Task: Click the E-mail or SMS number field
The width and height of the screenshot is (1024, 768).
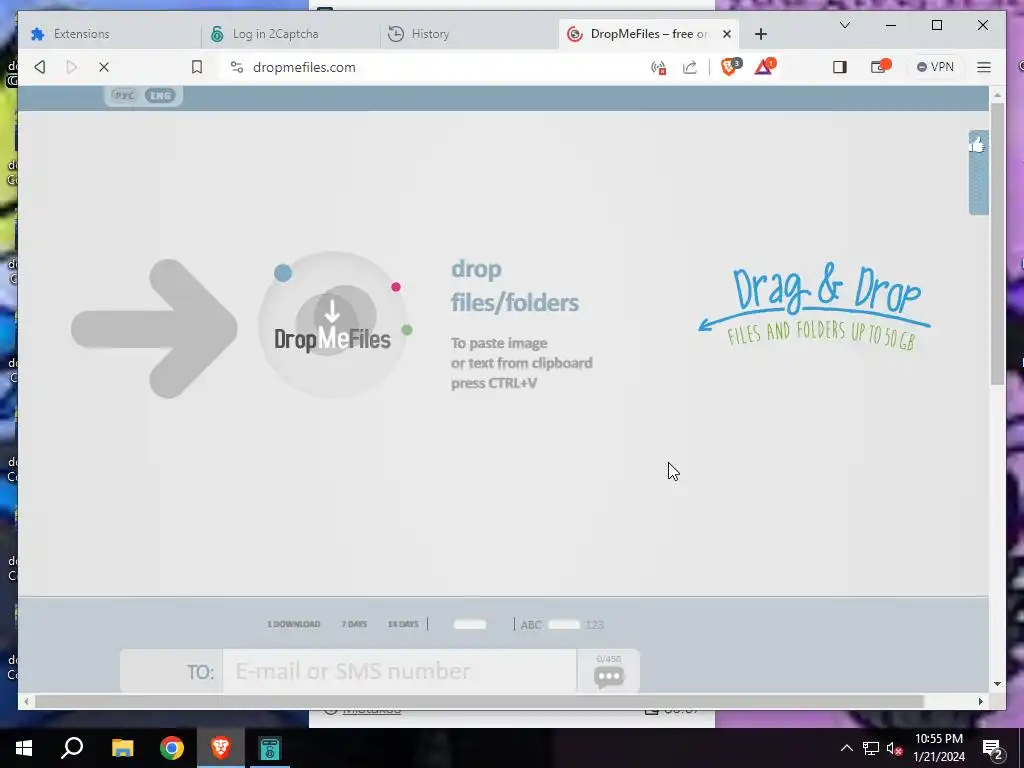Action: 400,671
